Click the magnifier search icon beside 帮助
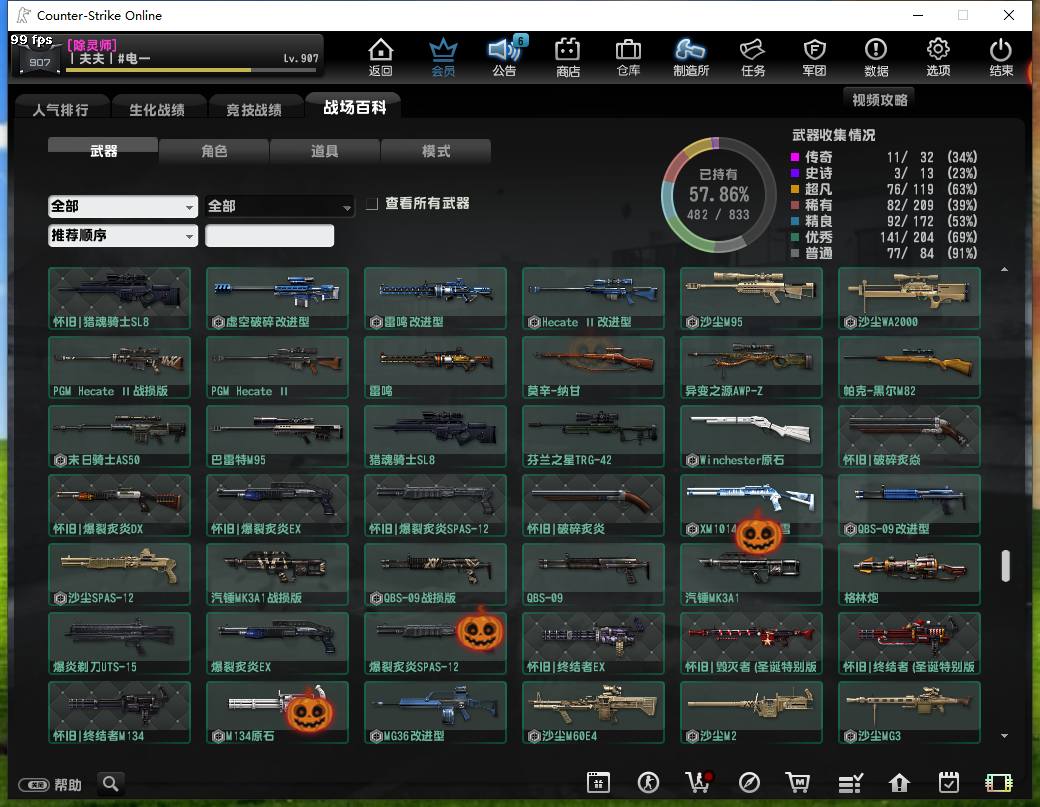 point(111,784)
